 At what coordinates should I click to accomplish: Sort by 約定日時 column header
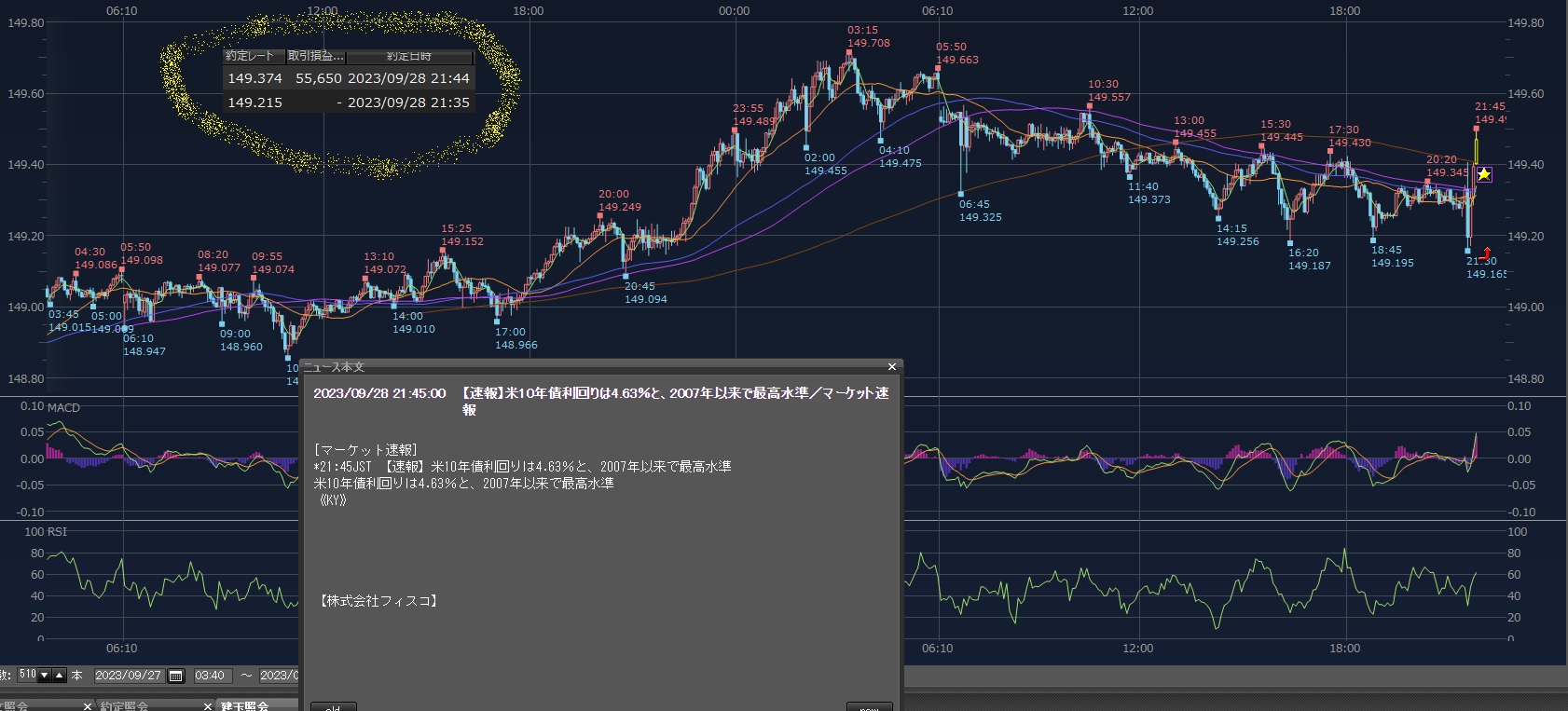pos(409,56)
